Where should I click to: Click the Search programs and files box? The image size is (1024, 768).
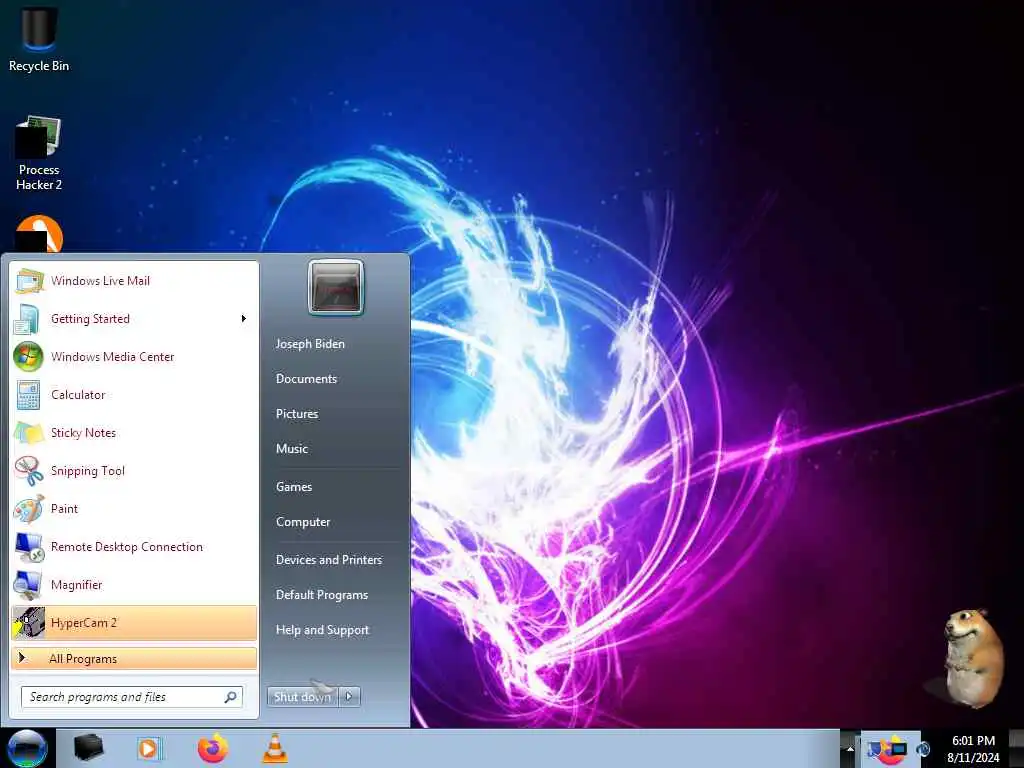(132, 697)
